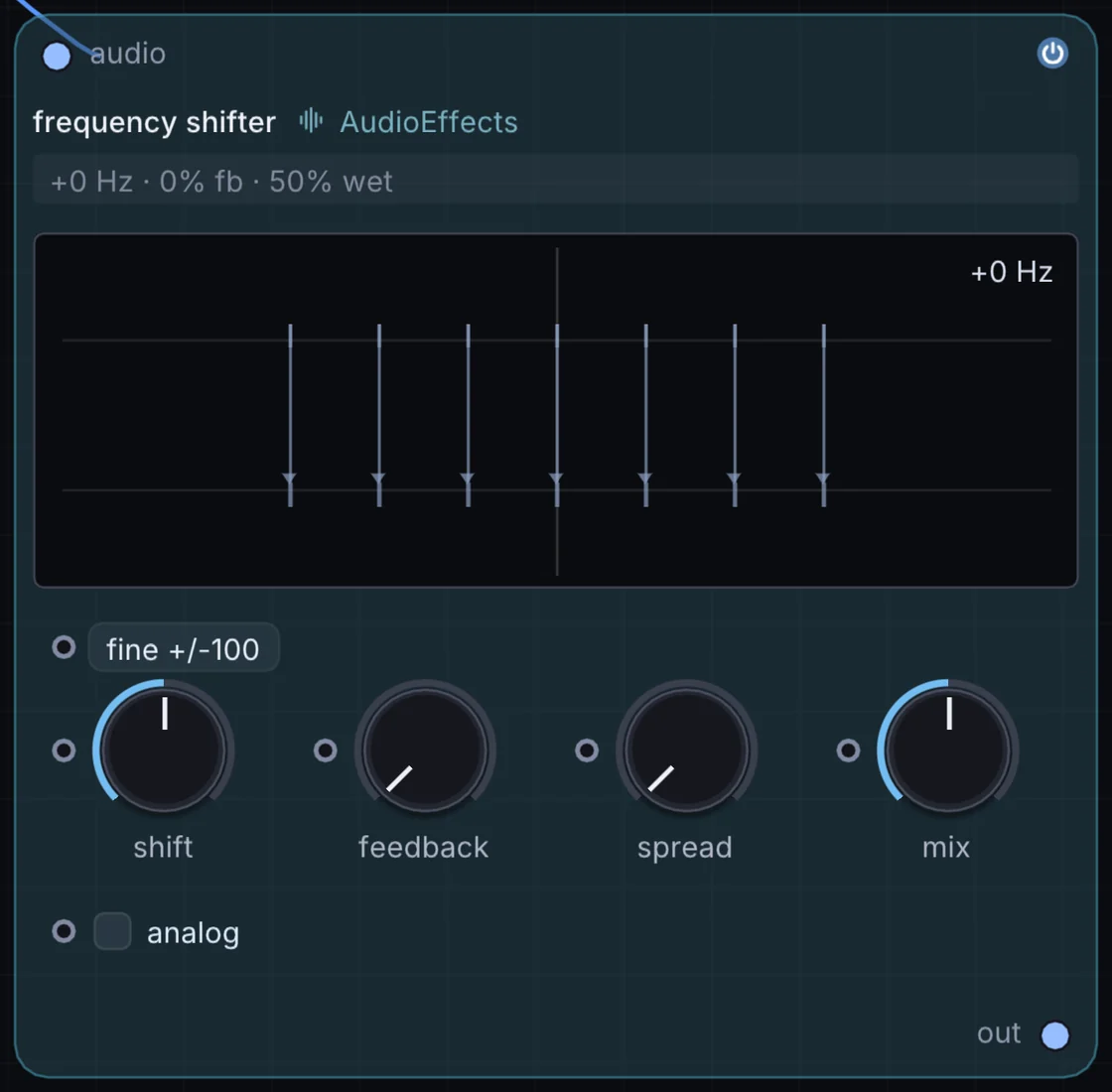Click the audio input port
The width and height of the screenshot is (1112, 1092).
coord(57,56)
